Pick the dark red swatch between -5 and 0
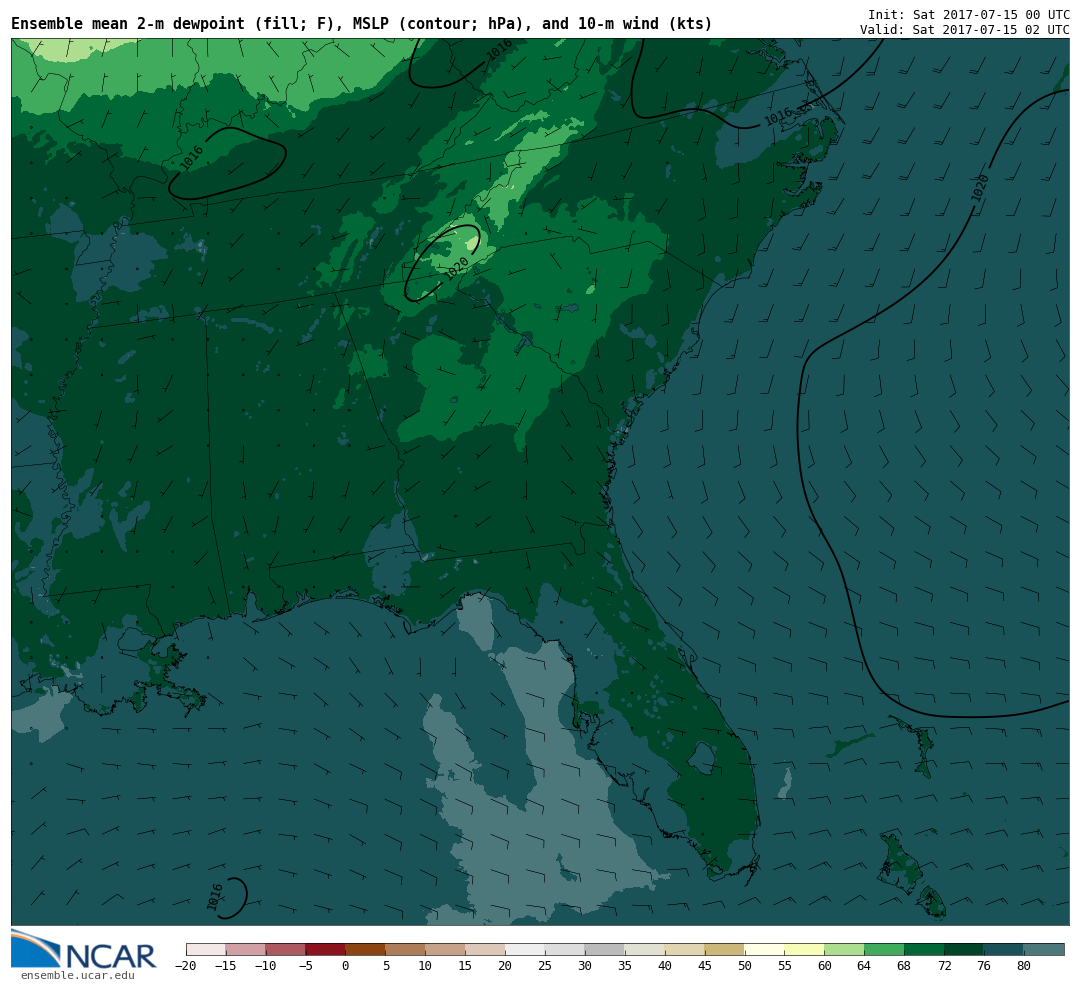This screenshot has height=988, width=1080. 325,949
